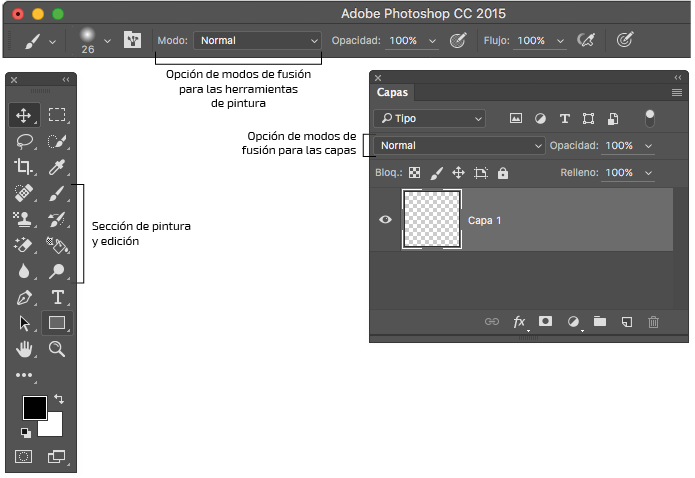Click the Flujo 100% value field
The width and height of the screenshot is (695, 478).
click(x=531, y=40)
